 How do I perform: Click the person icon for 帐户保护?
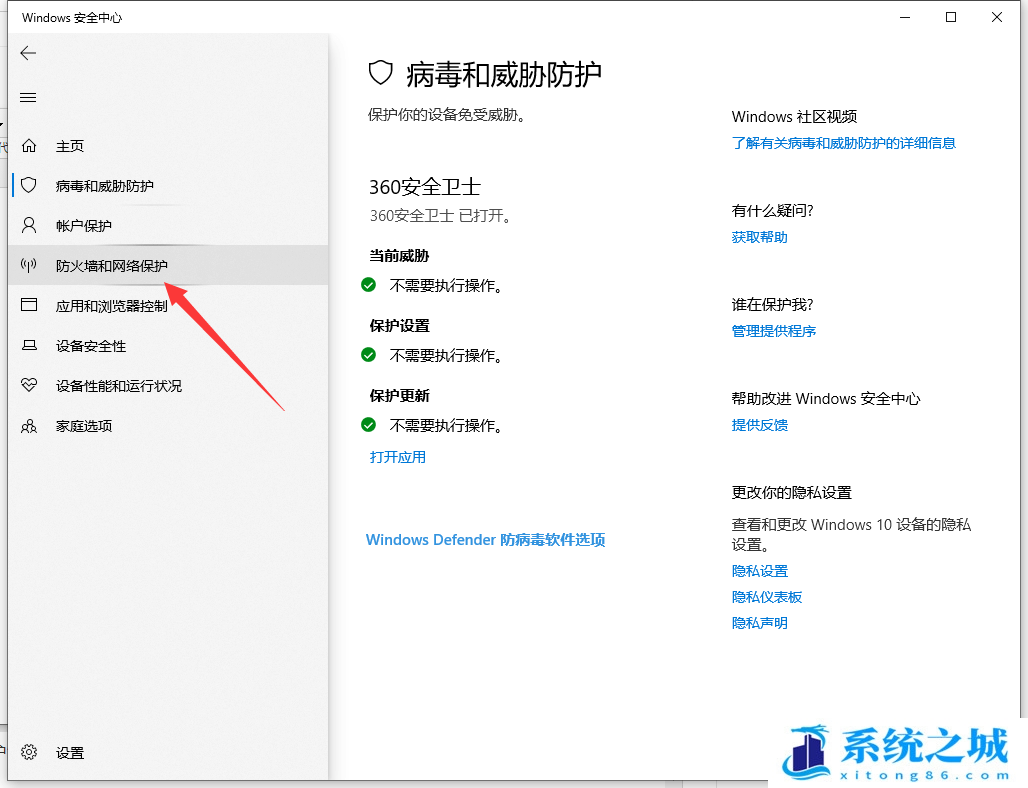click(x=29, y=226)
